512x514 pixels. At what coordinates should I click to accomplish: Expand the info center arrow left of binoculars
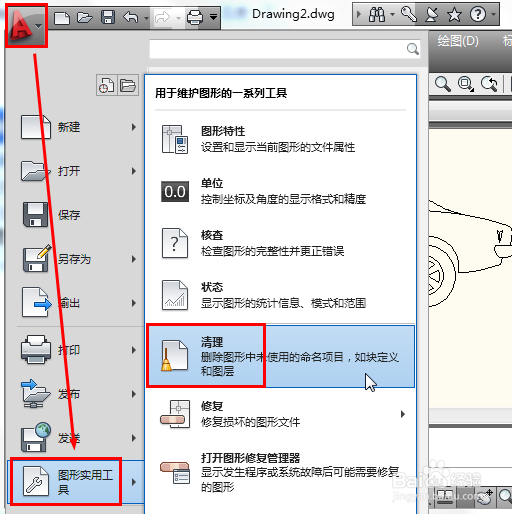tap(359, 15)
